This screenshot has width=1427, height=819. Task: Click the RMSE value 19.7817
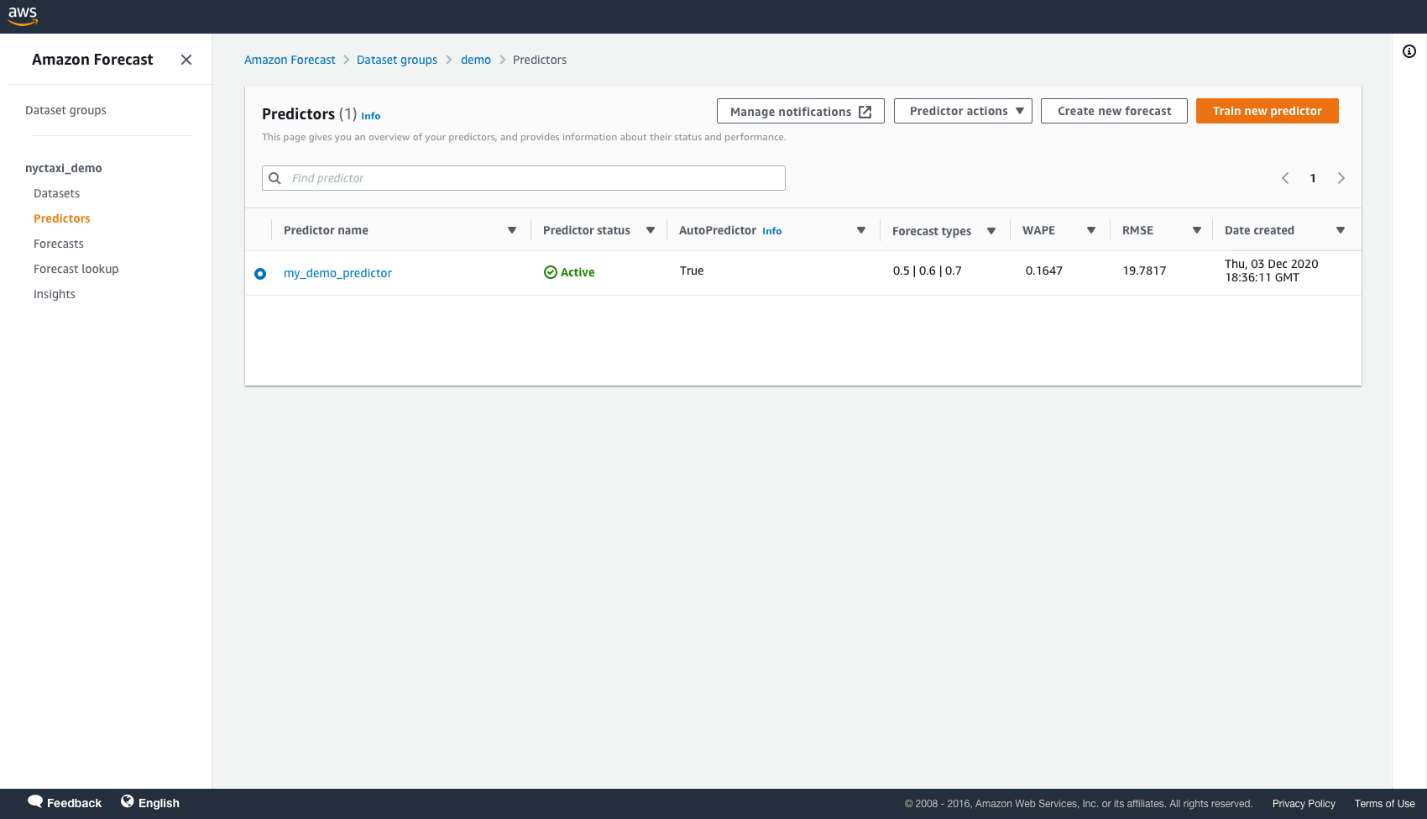[1144, 271]
